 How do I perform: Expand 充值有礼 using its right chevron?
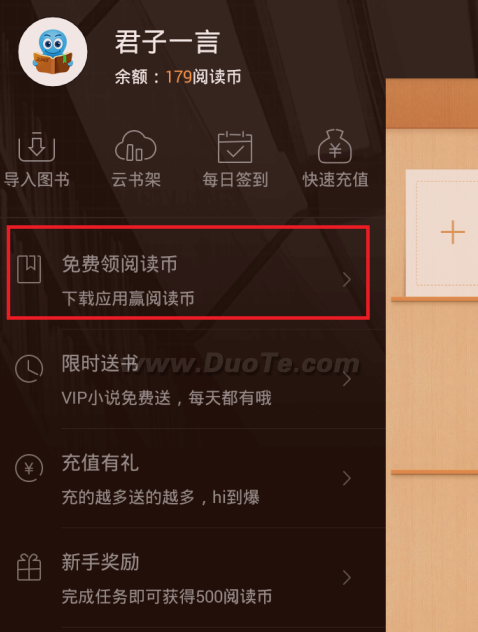tap(347, 478)
